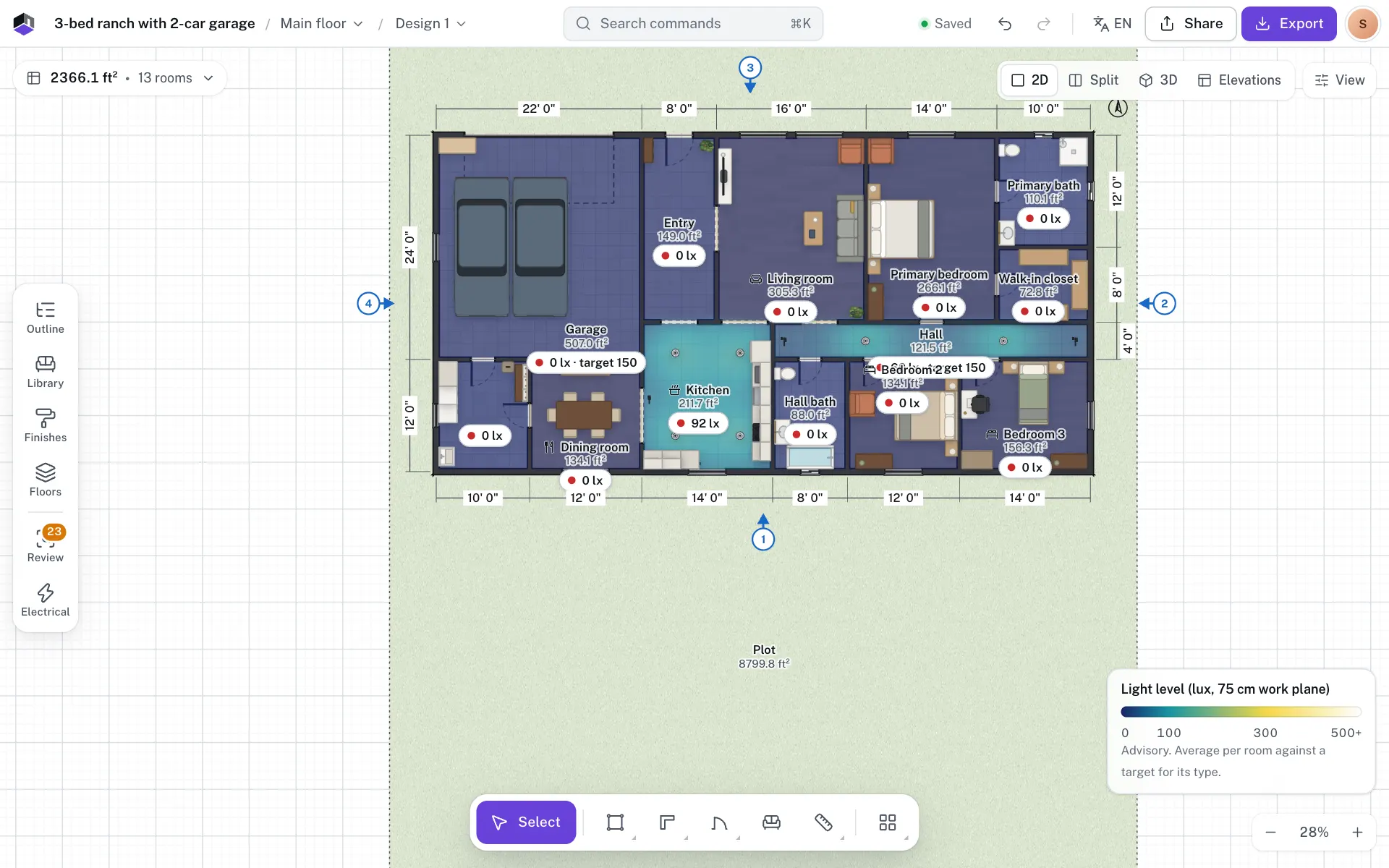Select Garage 0 lx target 150 badge

pos(586,362)
